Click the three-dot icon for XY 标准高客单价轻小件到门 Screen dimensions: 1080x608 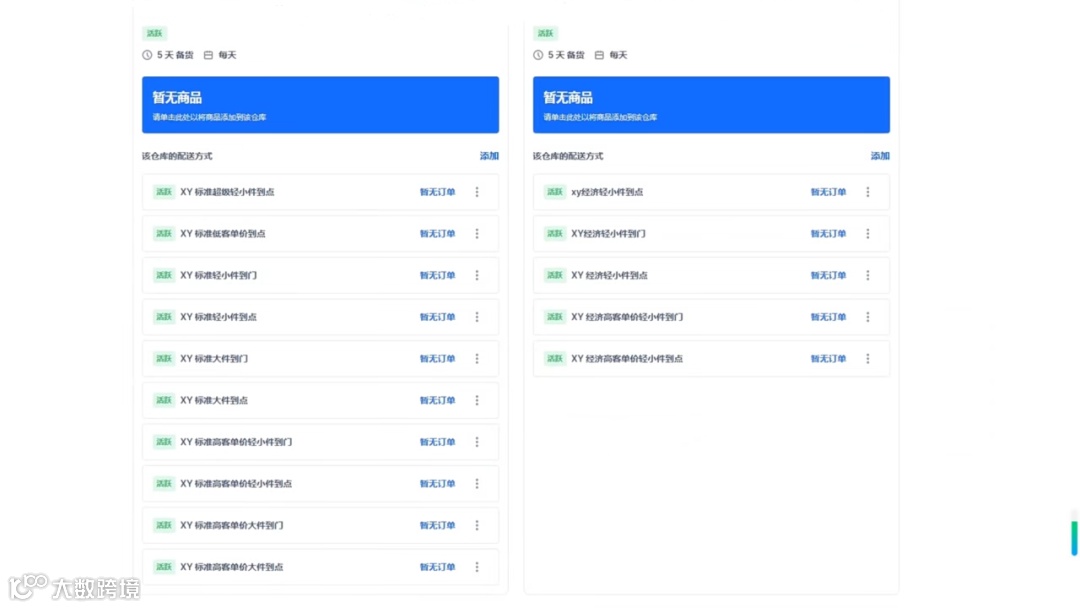[477, 442]
